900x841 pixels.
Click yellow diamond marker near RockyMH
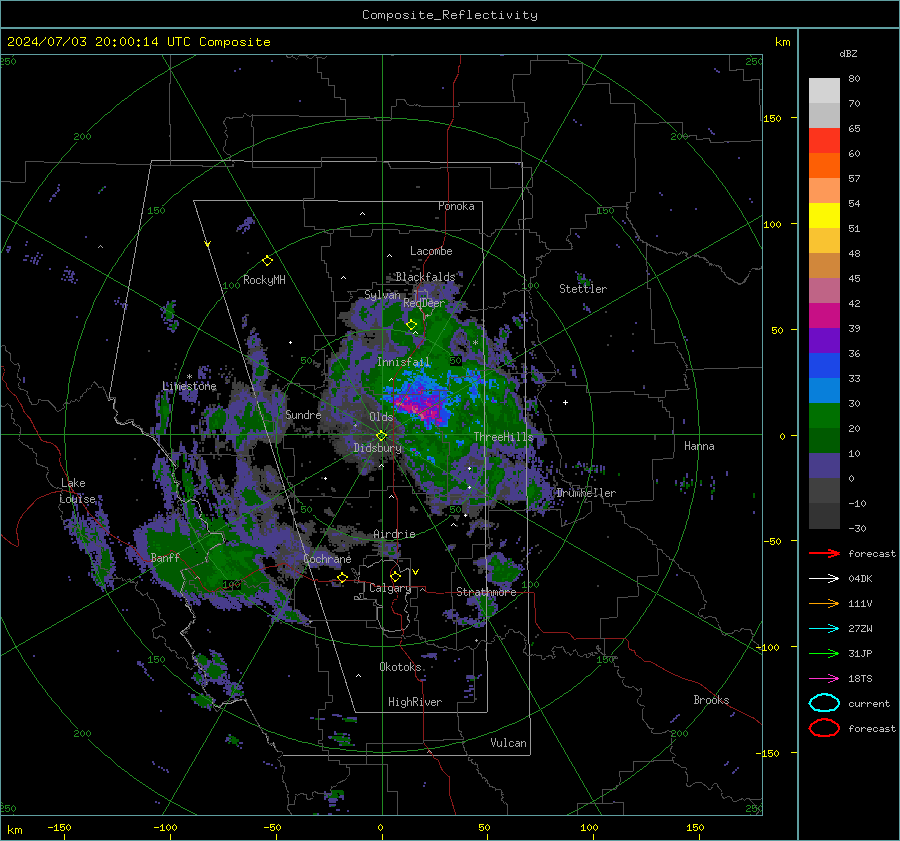click(x=267, y=261)
